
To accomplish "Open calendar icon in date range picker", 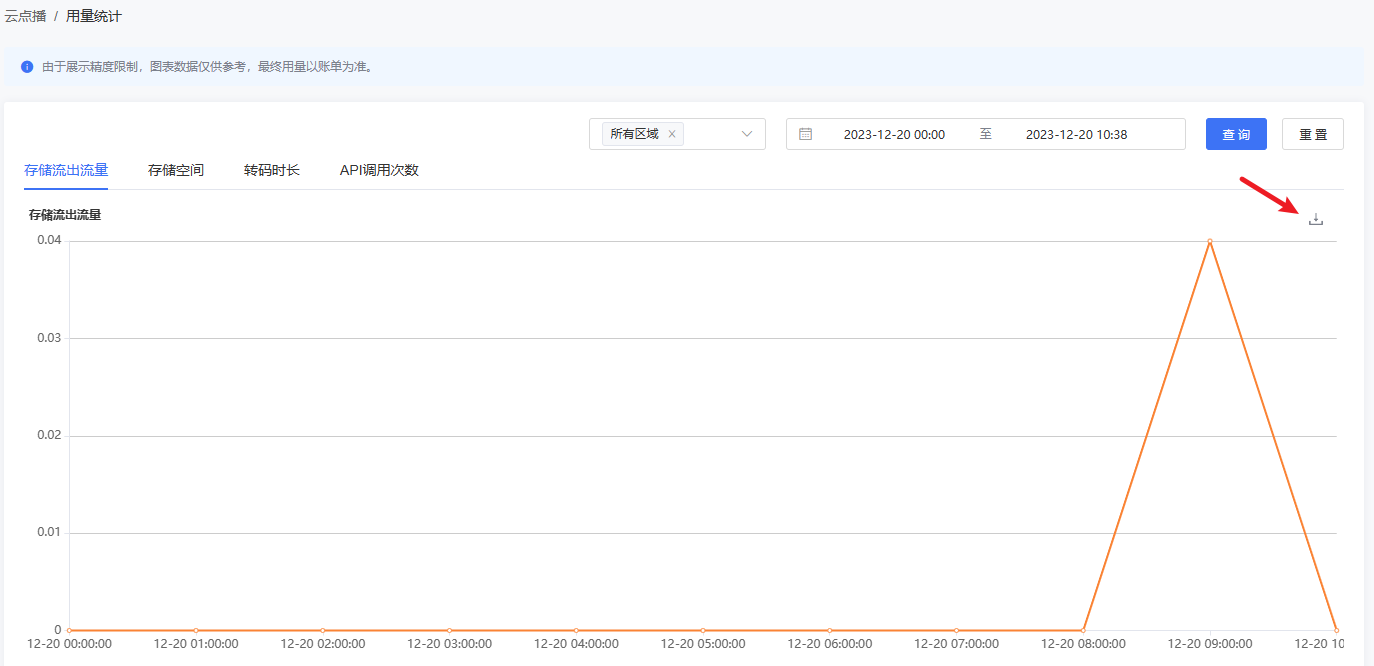I will point(805,134).
